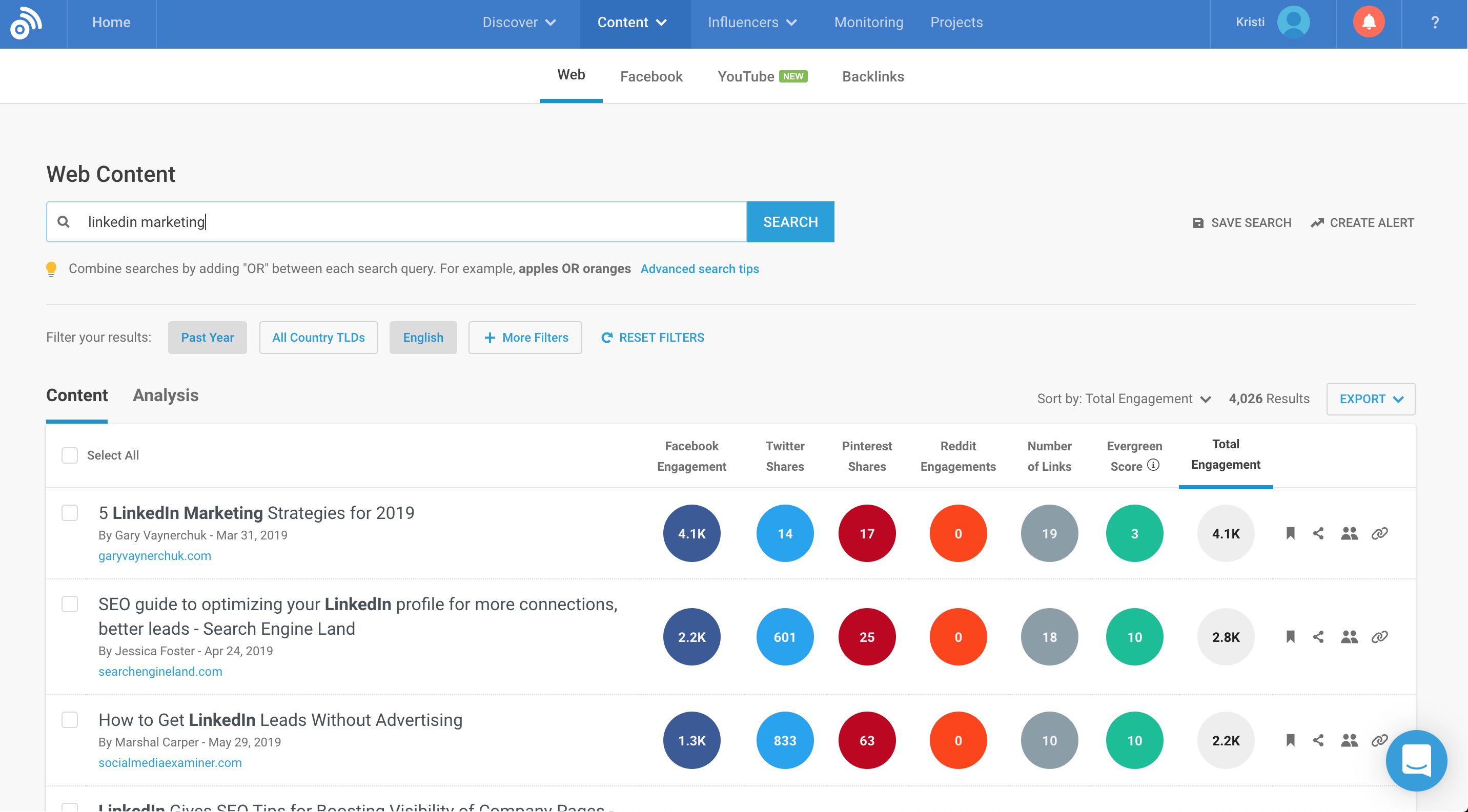Check the SEO guide LinkedIn profile row
This screenshot has height=812, width=1468.
70,603
